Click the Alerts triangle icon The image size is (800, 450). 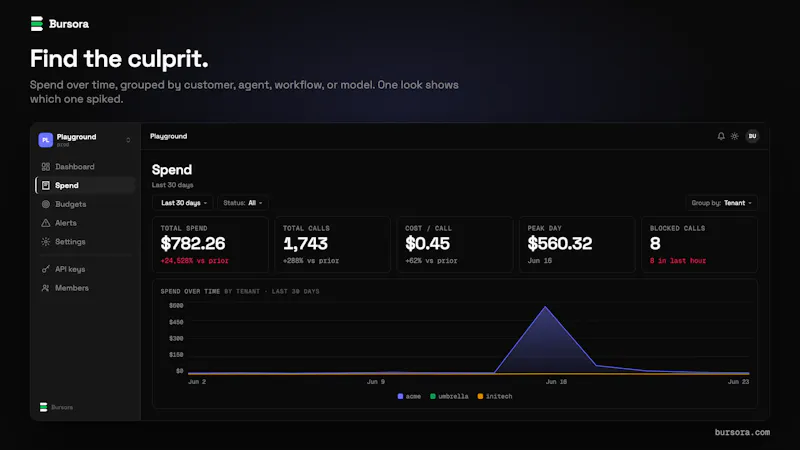point(45,223)
